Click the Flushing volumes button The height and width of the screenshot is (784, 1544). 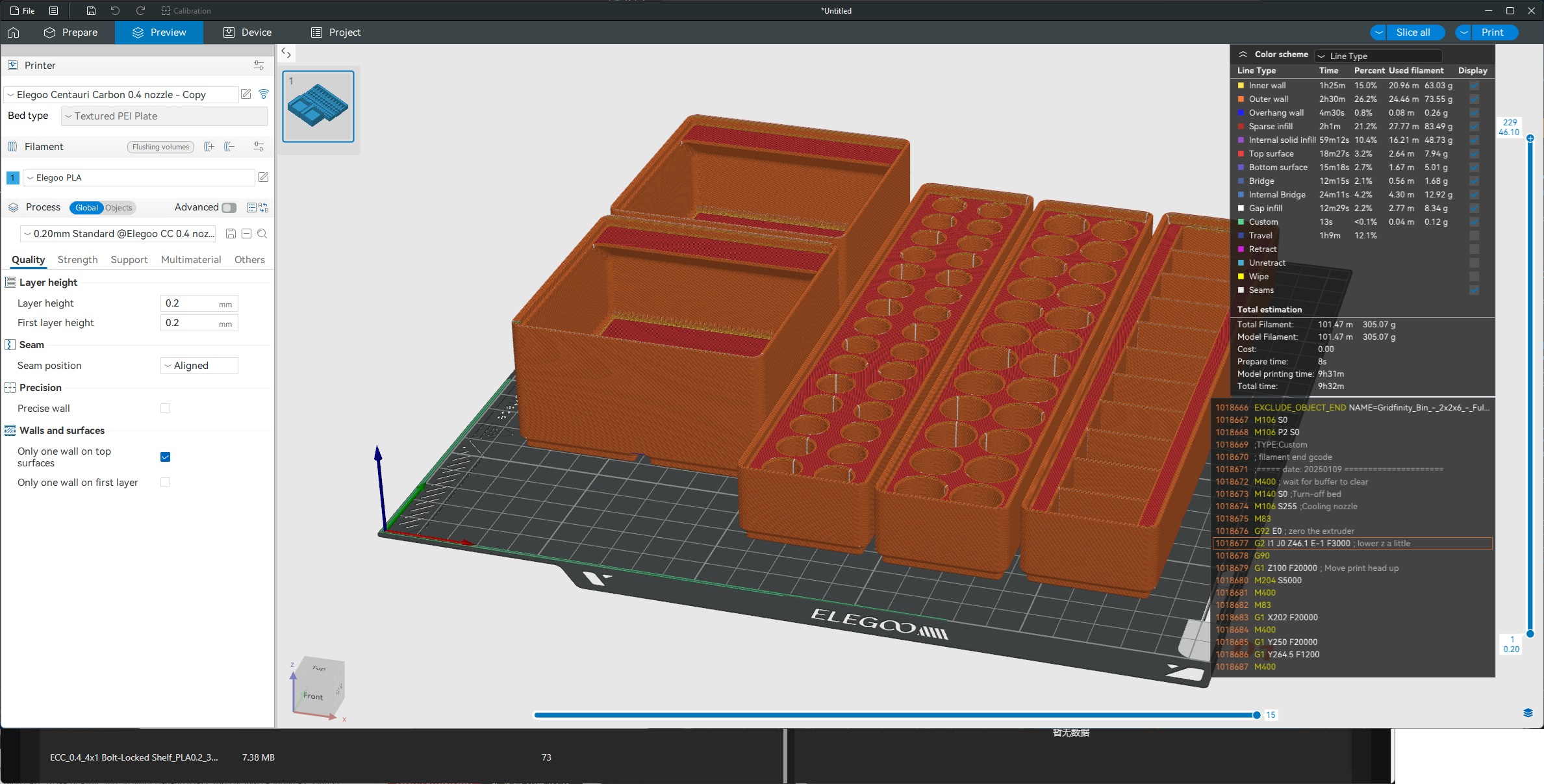click(x=160, y=147)
